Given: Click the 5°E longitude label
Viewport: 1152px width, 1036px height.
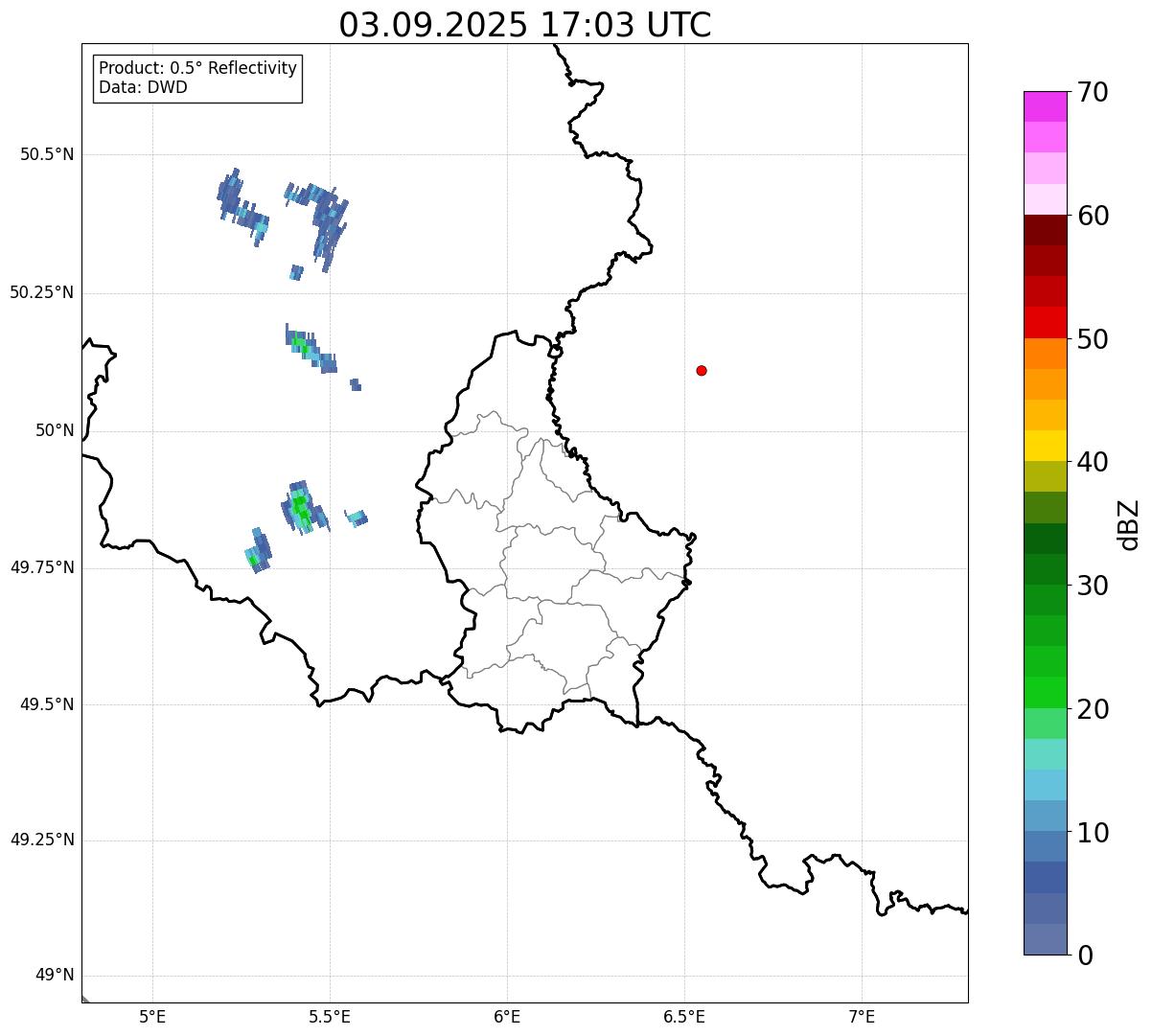Looking at the screenshot, I should pyautogui.click(x=152, y=1016).
